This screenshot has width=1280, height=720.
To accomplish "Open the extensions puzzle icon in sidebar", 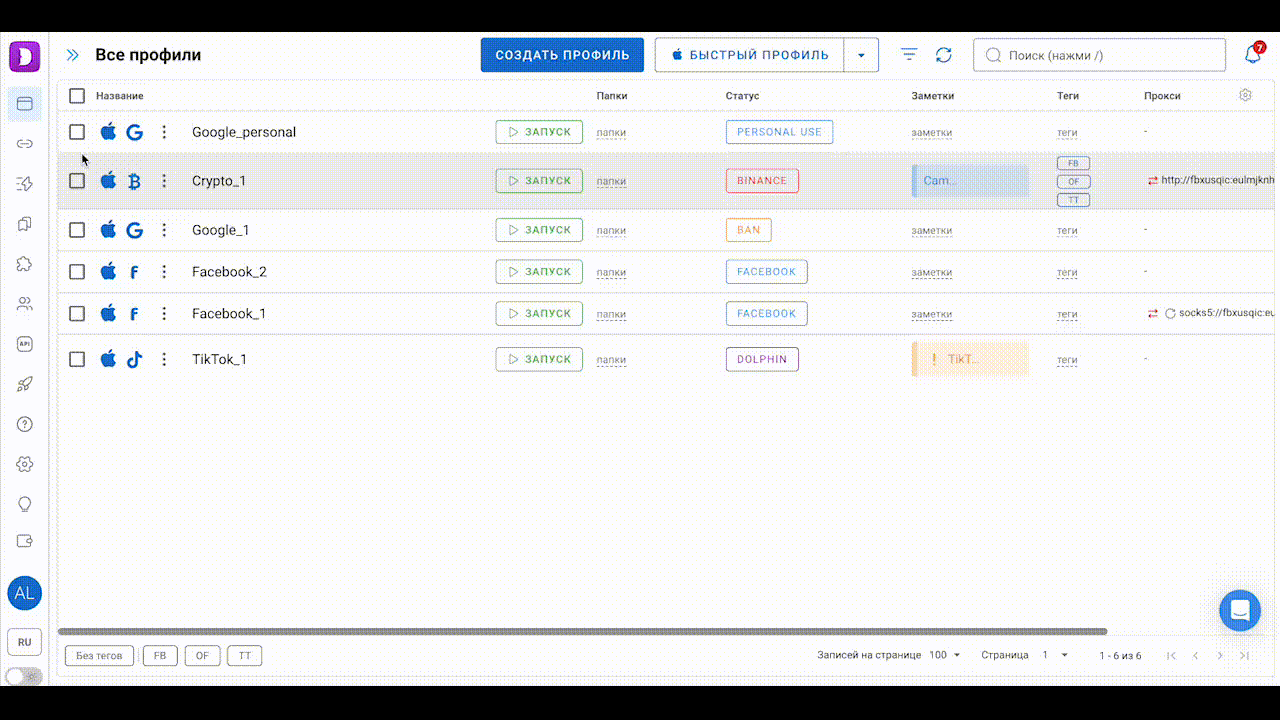I will click(x=25, y=264).
